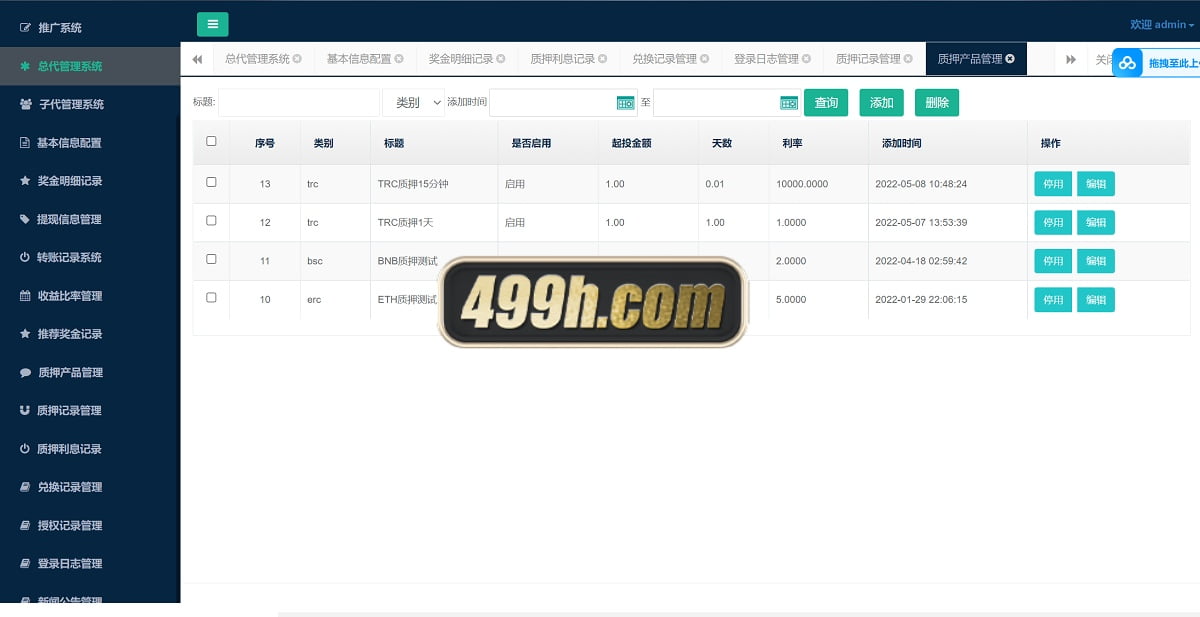Image resolution: width=1200 pixels, height=617 pixels.
Task: Close the 登录日志管理 tab
Action: (807, 59)
